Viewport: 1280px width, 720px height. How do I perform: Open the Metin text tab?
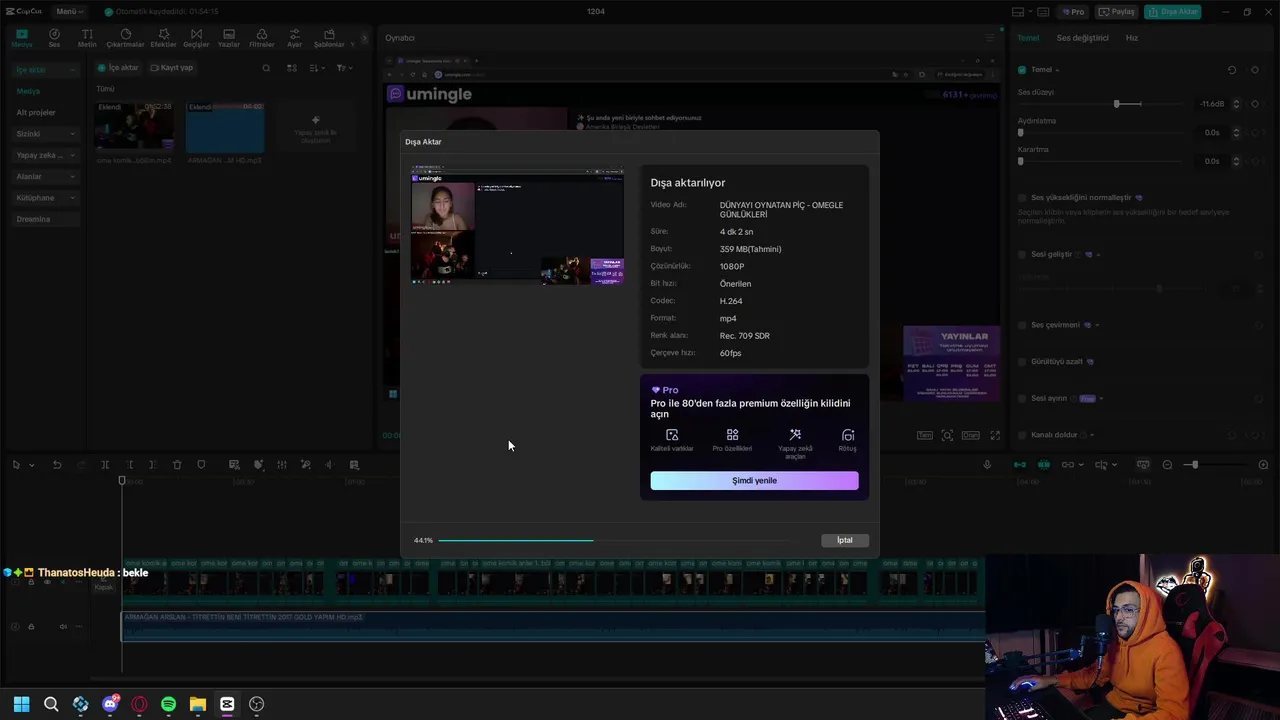coord(87,38)
